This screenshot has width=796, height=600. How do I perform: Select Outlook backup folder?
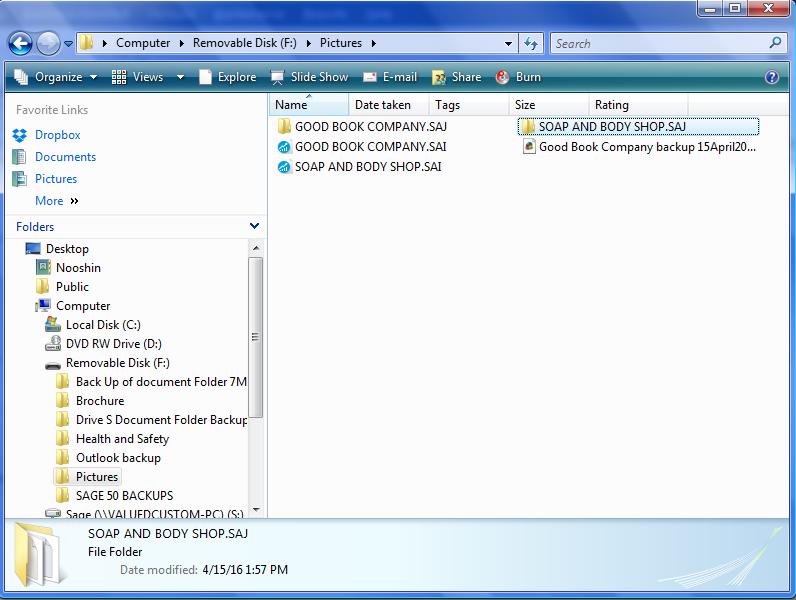(118, 458)
